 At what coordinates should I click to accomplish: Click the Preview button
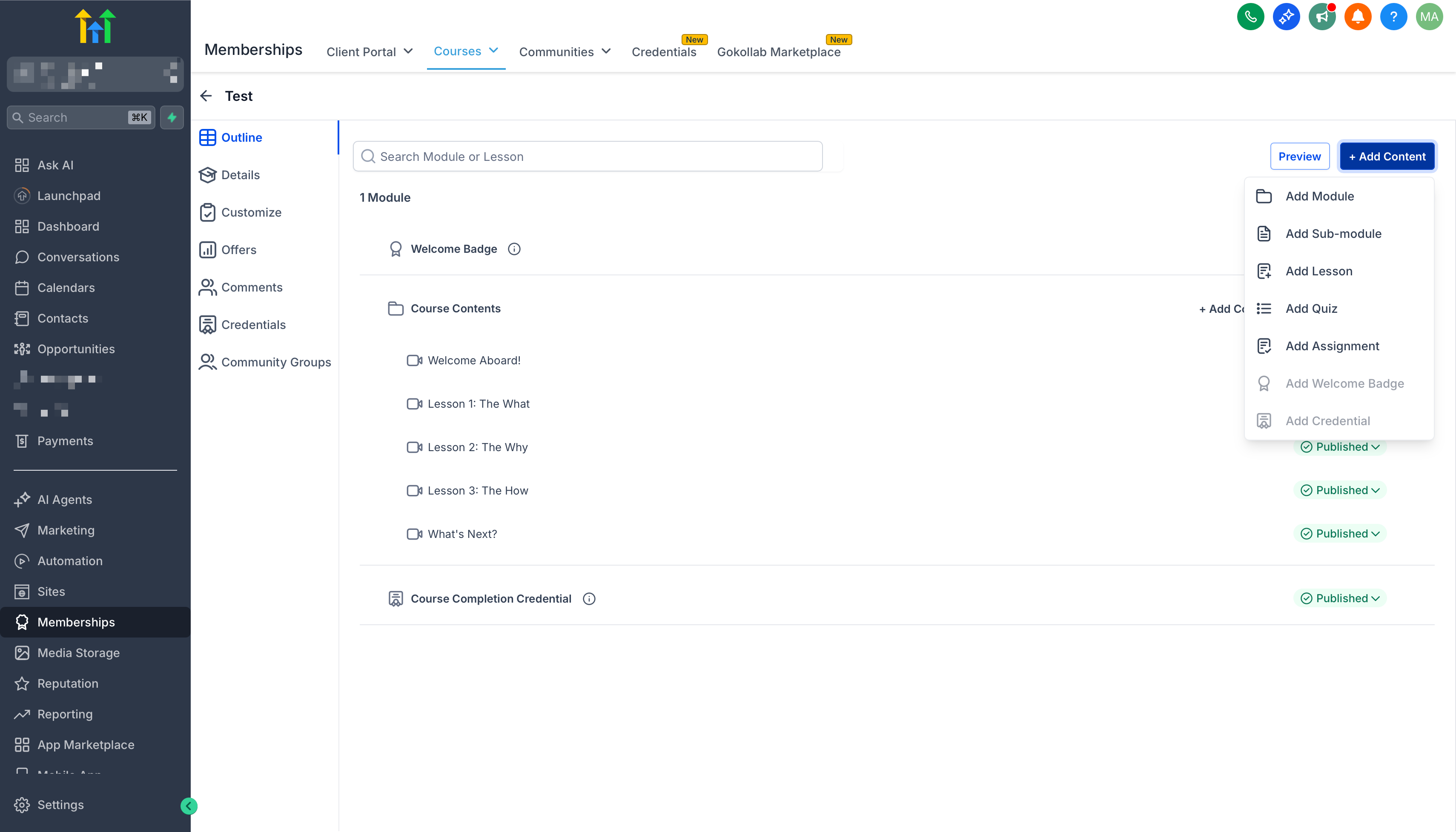point(1299,157)
